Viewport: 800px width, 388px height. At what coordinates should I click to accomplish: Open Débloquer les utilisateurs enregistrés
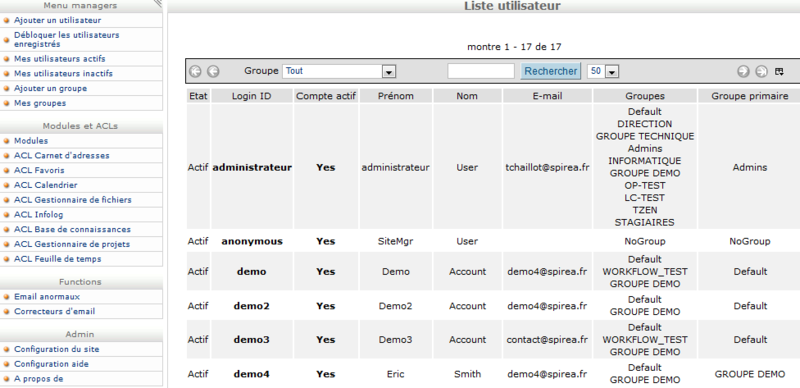click(66, 39)
